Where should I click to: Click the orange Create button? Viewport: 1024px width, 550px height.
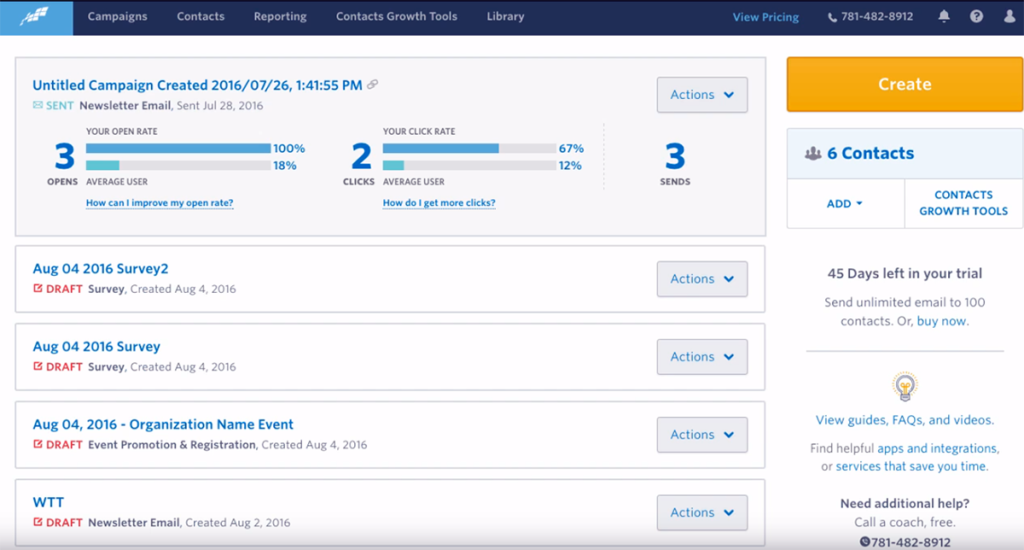pos(904,84)
